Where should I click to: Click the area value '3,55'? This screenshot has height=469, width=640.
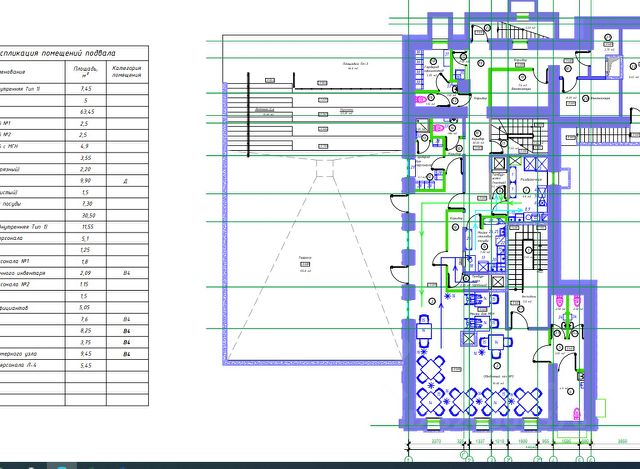point(86,158)
